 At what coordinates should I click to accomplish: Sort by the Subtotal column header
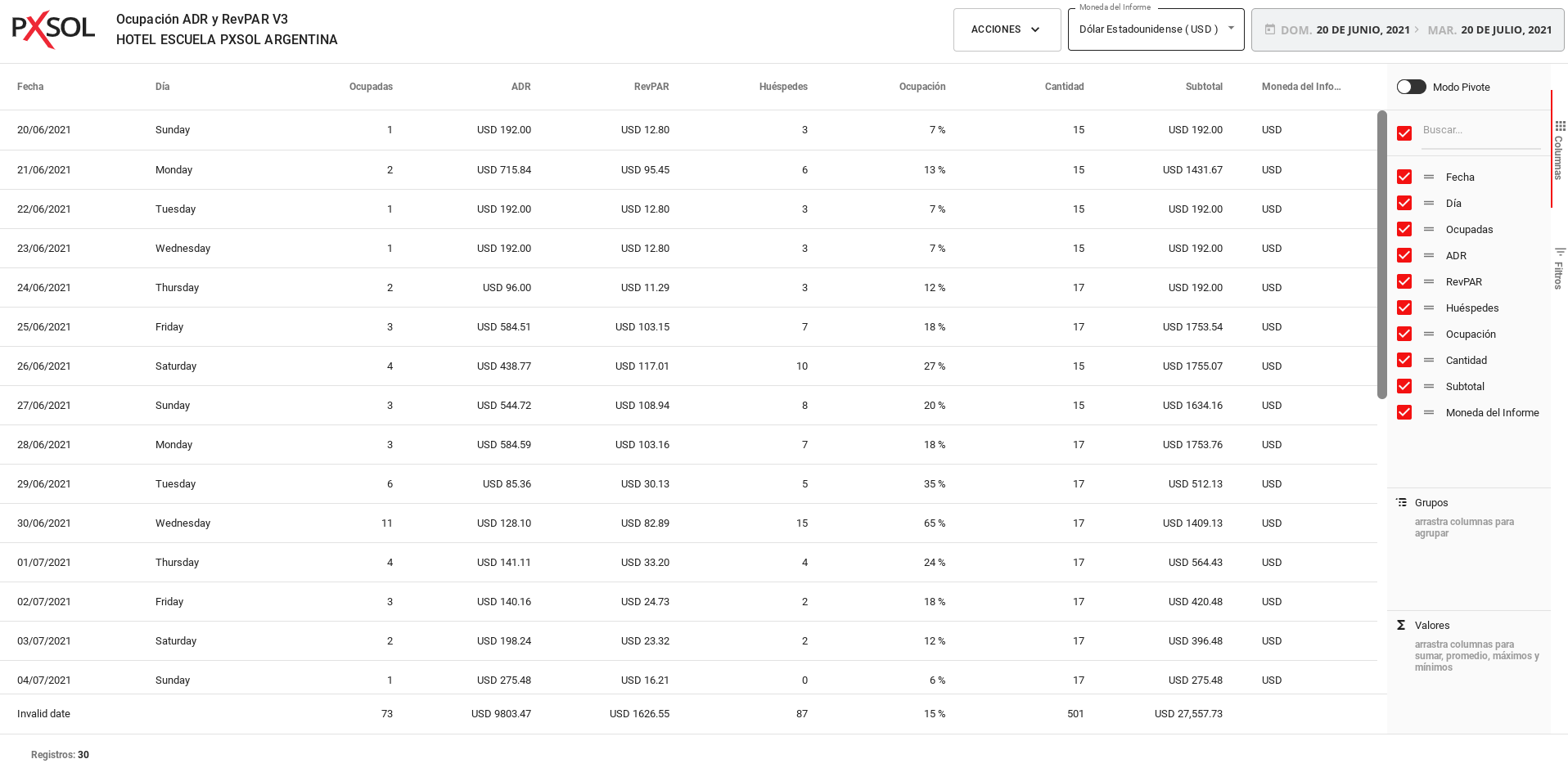pos(1203,87)
